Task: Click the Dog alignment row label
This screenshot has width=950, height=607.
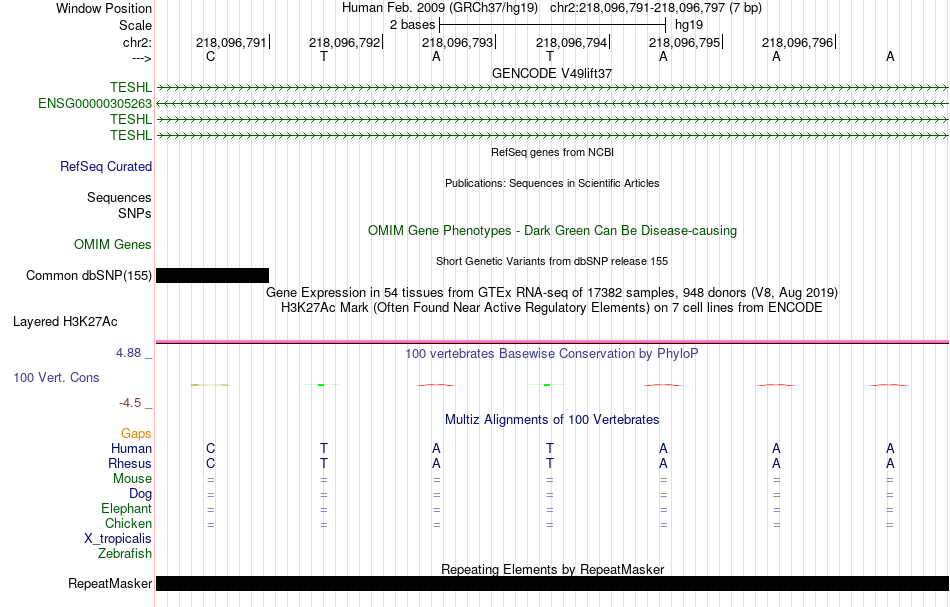Action: coord(140,494)
